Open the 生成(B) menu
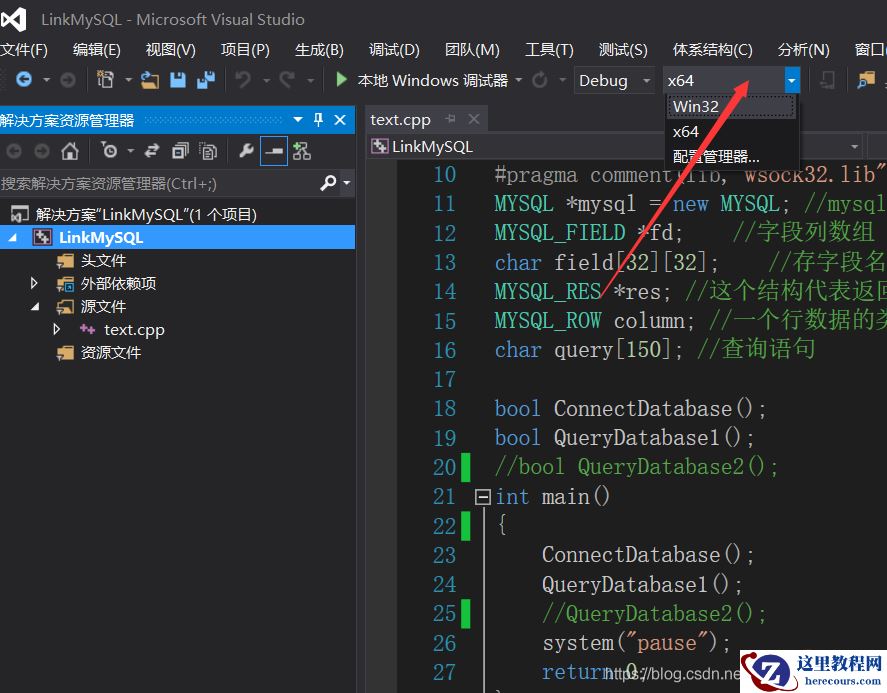 pos(319,49)
